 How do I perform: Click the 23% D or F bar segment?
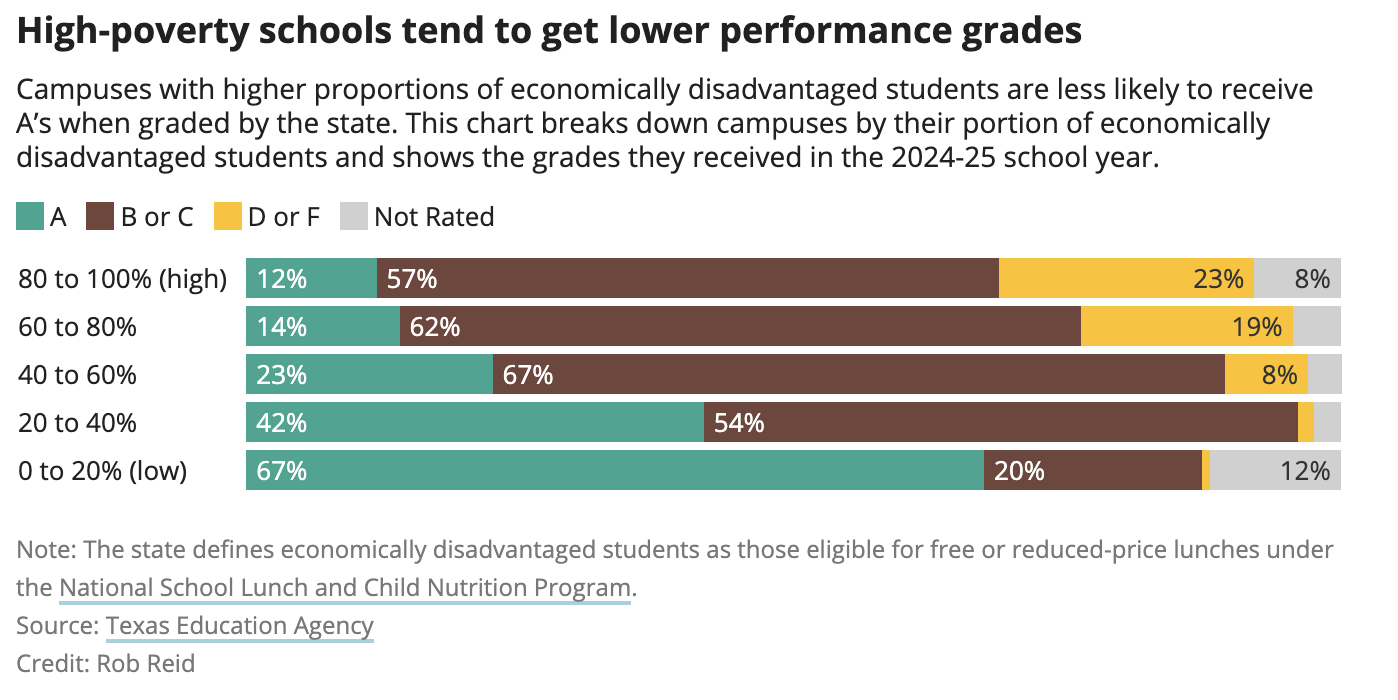(x=1126, y=278)
